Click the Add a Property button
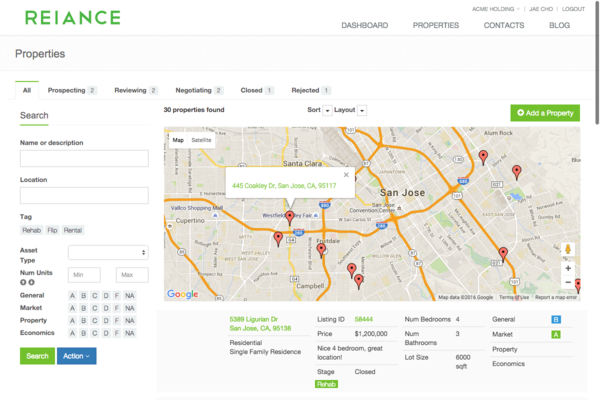 pyautogui.click(x=544, y=113)
